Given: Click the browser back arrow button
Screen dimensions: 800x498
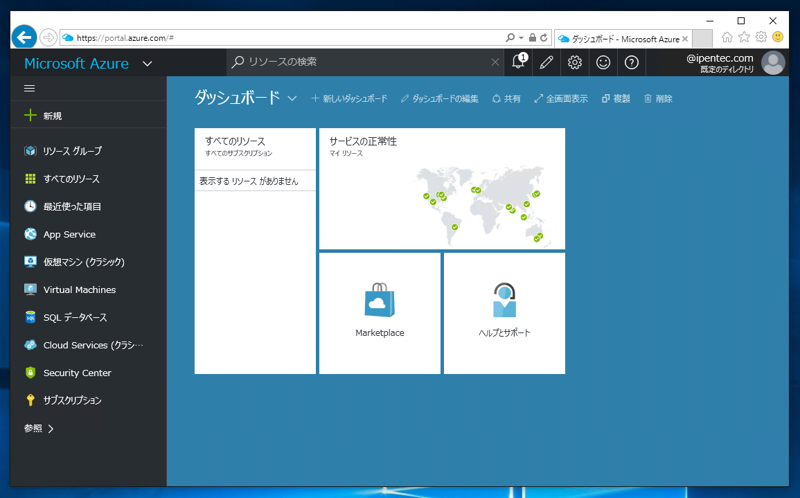Looking at the screenshot, I should point(23,37).
